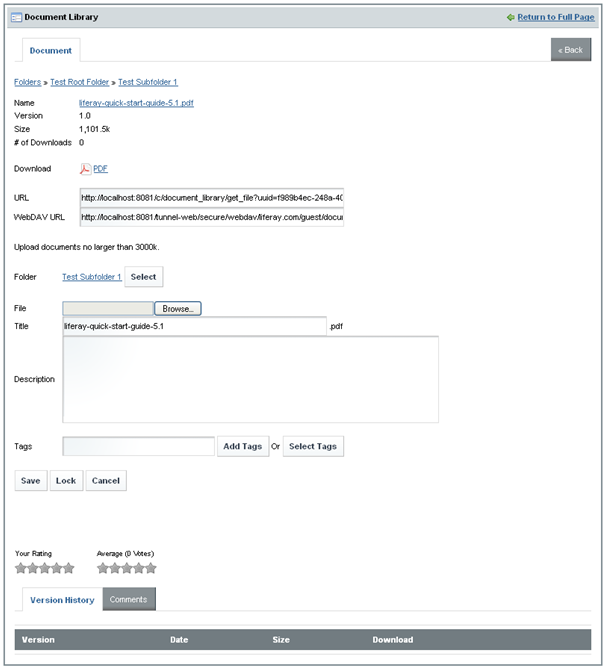Rate the document one star under Your Rating
The width and height of the screenshot is (606, 670).
point(21,568)
